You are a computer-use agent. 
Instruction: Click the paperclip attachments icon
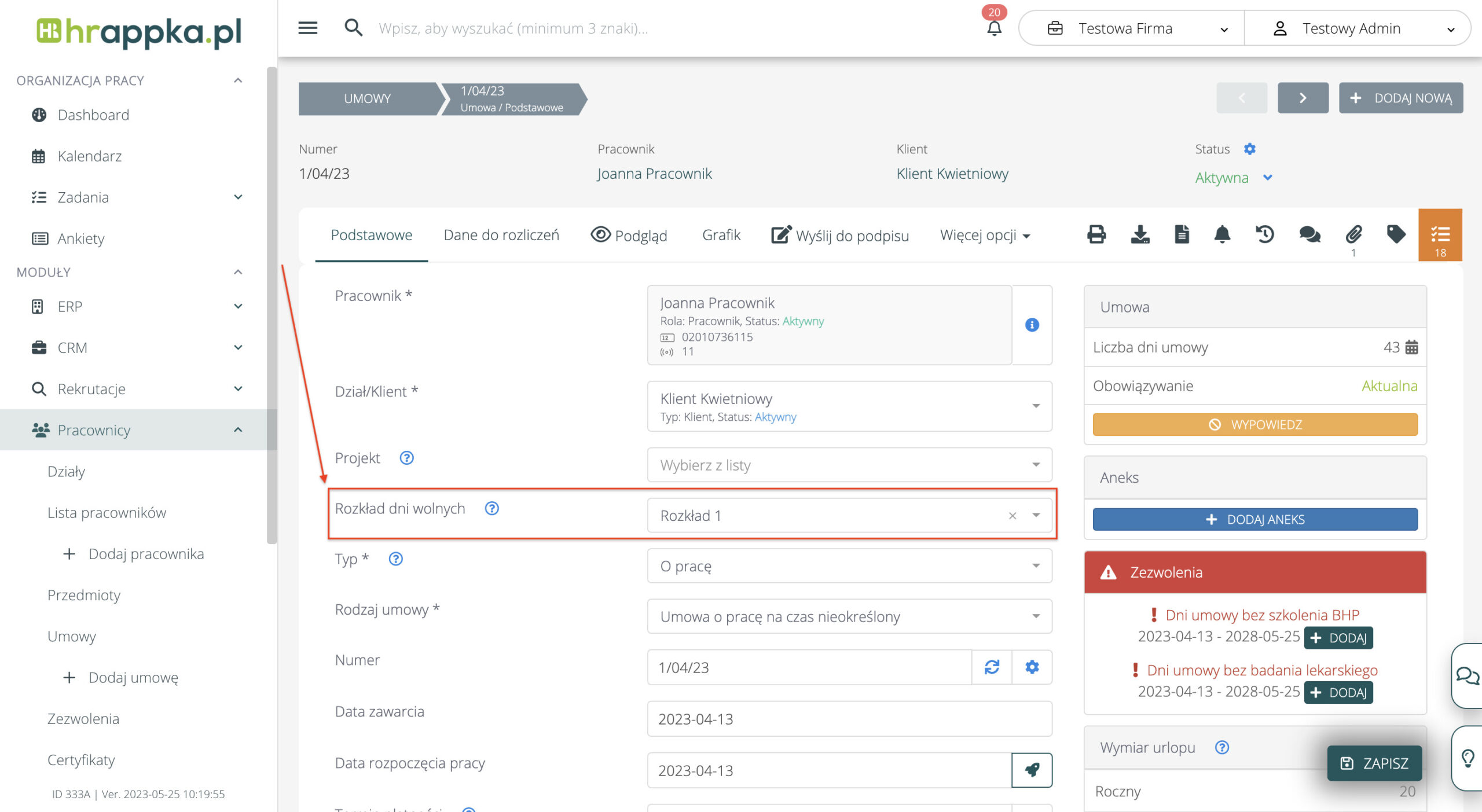pyautogui.click(x=1353, y=234)
